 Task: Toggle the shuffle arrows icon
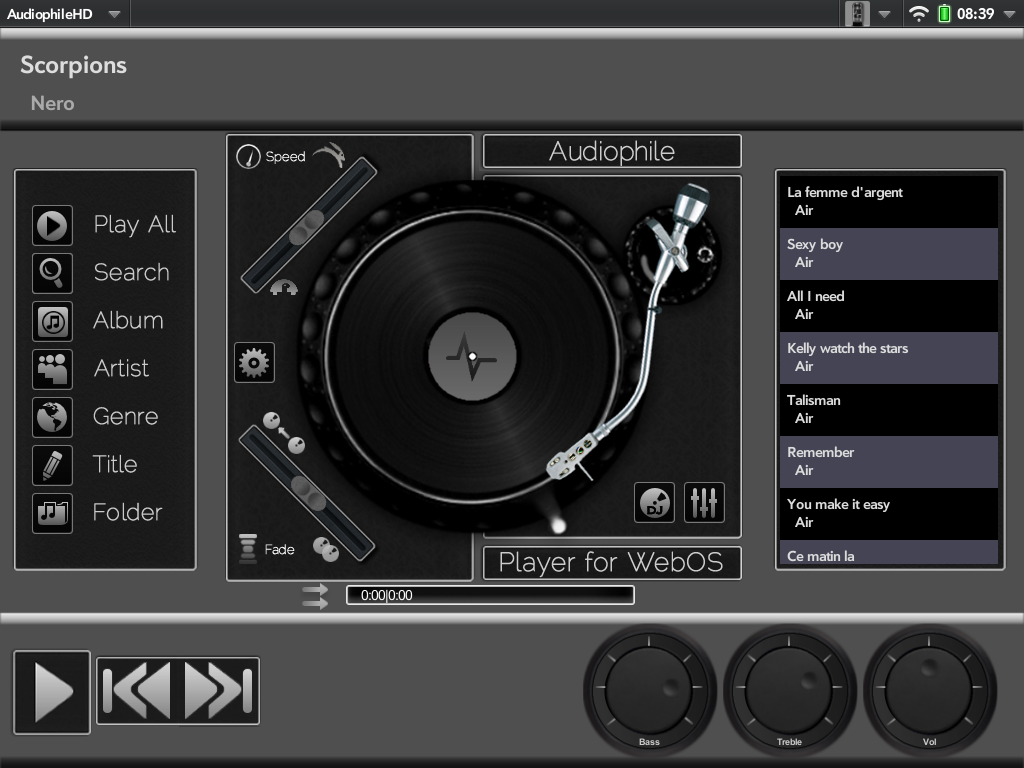point(315,596)
